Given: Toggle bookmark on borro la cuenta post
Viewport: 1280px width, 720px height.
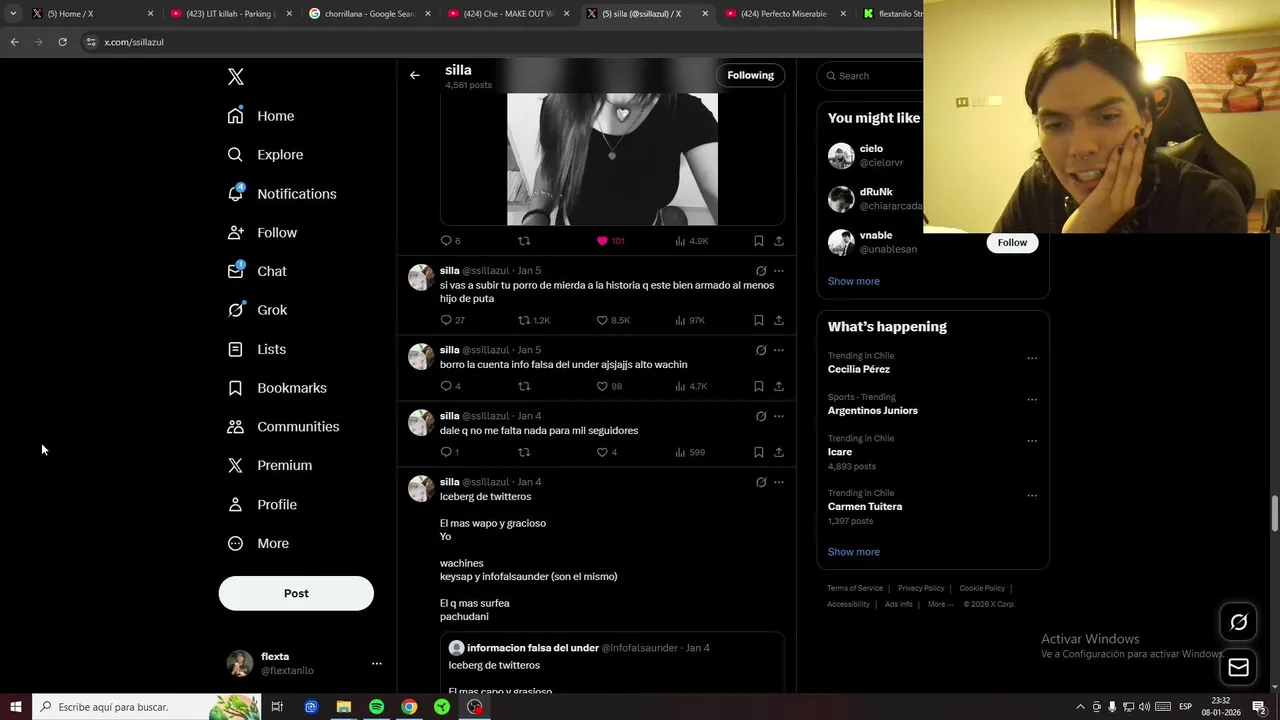Looking at the screenshot, I should tap(759, 386).
